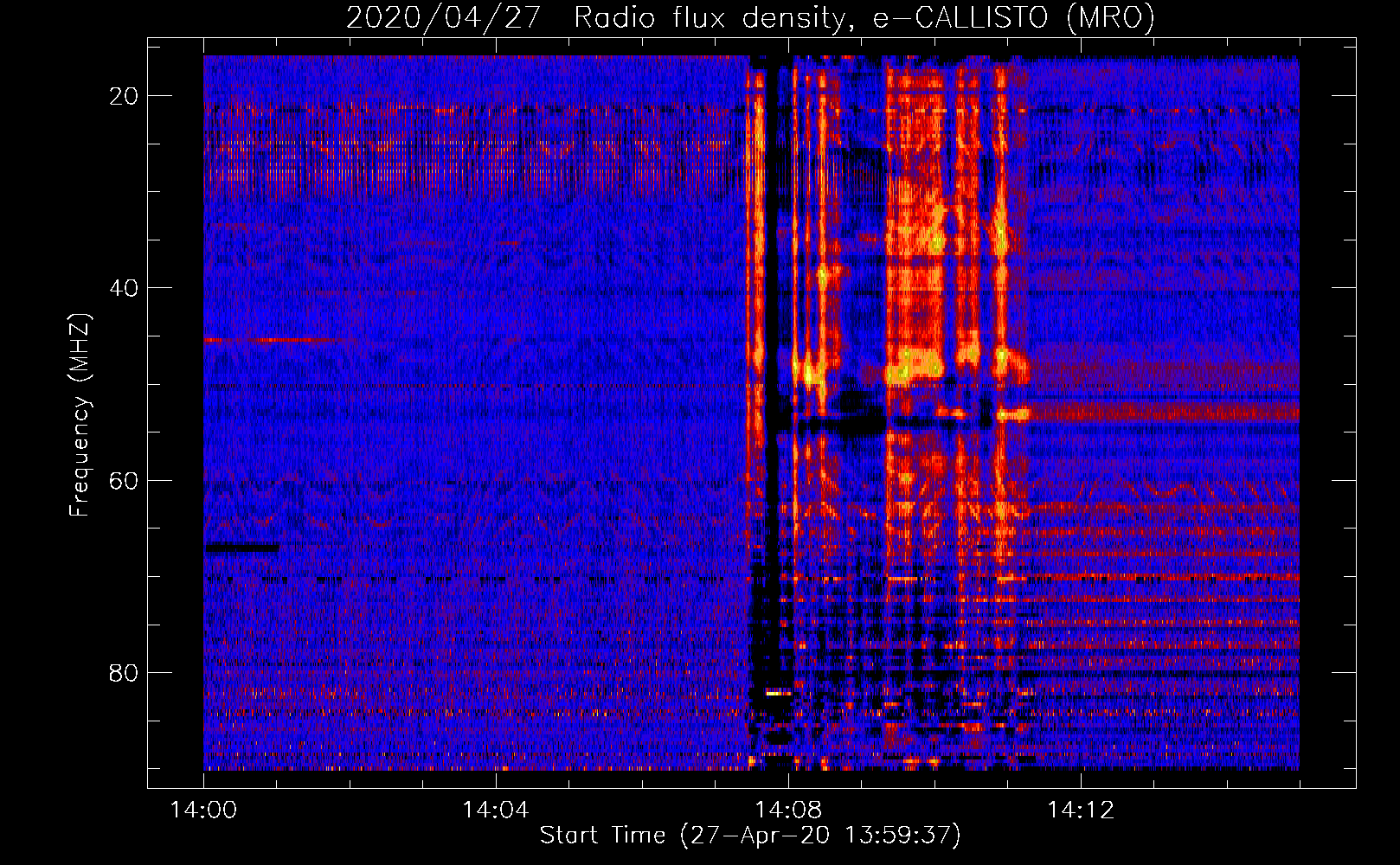The height and width of the screenshot is (865, 1400).
Task: Select the "14:00" time tick label
Action: pyautogui.click(x=203, y=811)
